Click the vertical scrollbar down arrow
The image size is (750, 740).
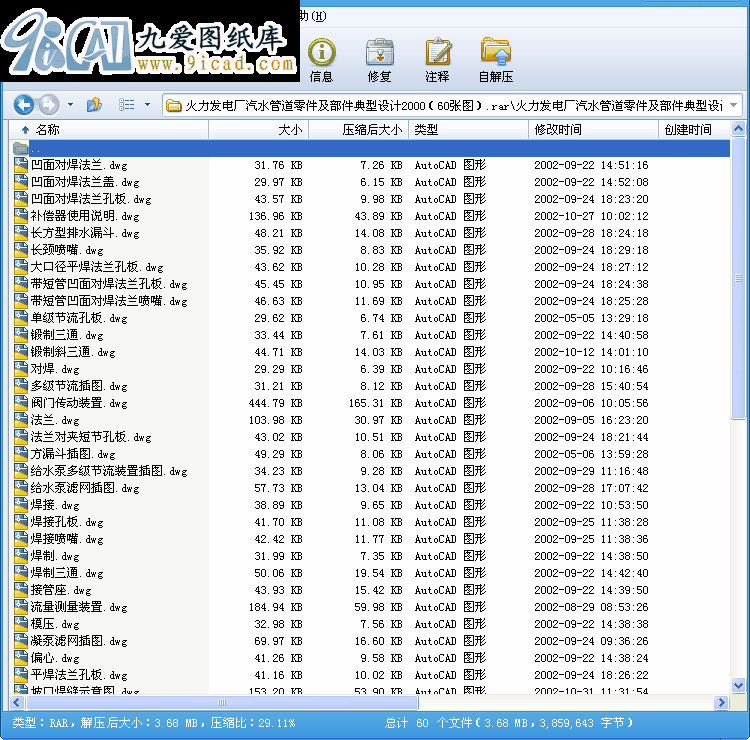pyautogui.click(x=738, y=685)
